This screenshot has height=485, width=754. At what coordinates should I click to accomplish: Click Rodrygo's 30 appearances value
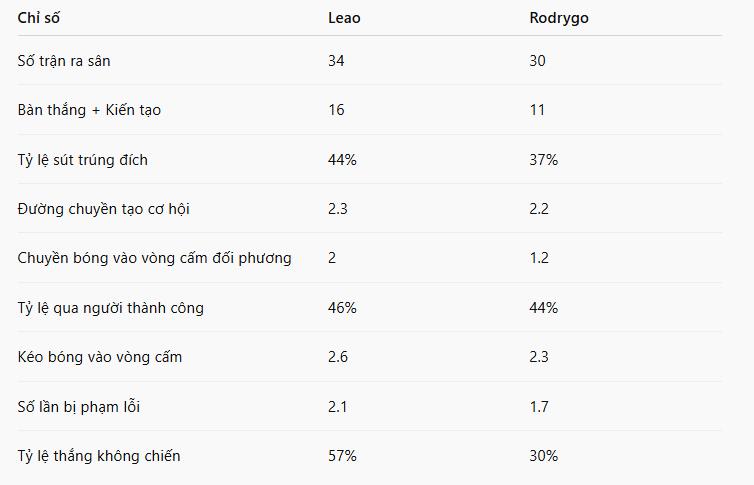[537, 61]
